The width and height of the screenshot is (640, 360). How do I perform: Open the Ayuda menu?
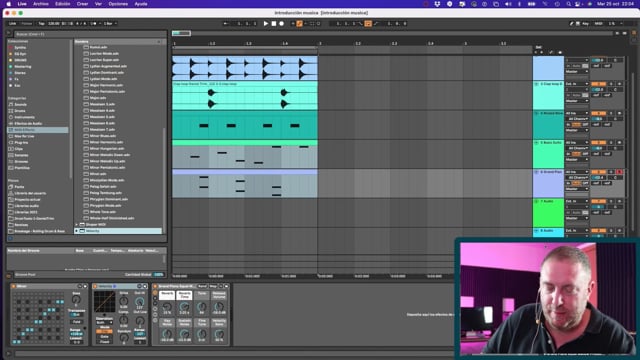141,4
